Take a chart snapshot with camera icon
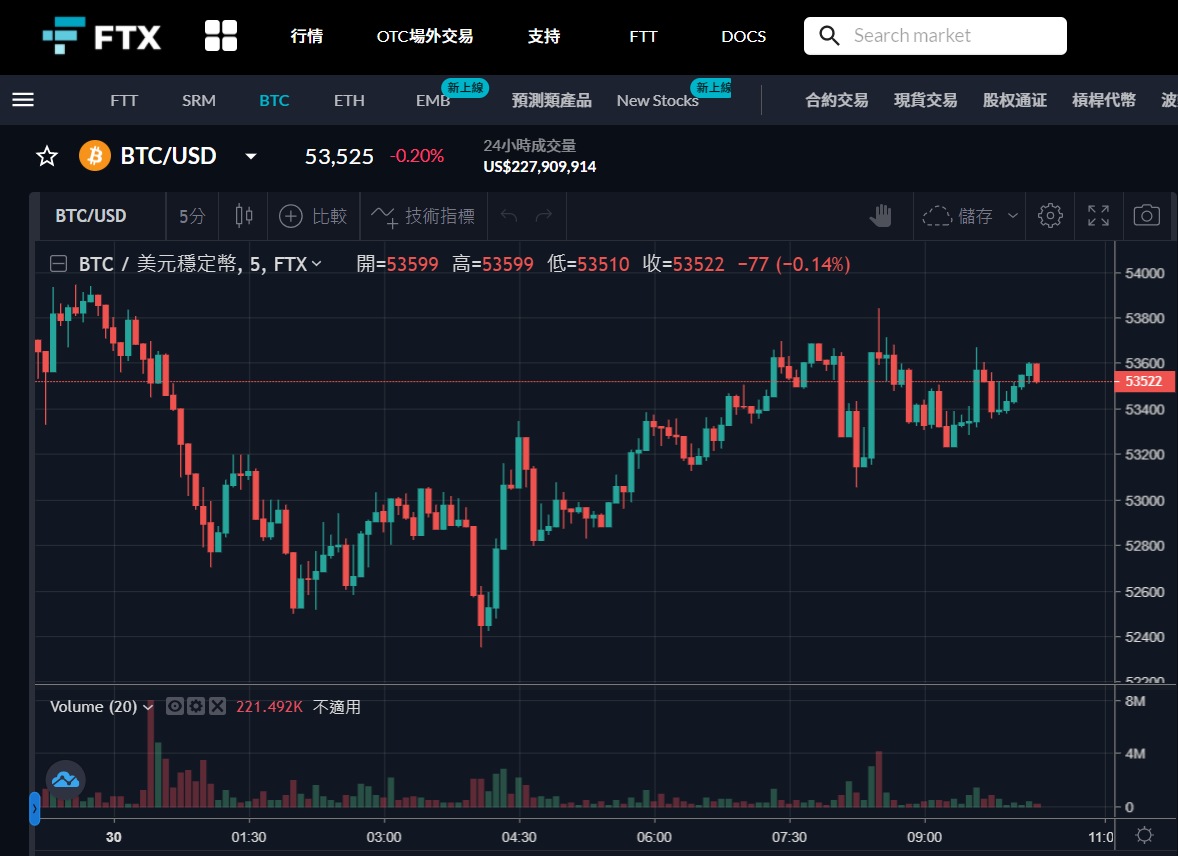The height and width of the screenshot is (856, 1178). pyautogui.click(x=1146, y=216)
